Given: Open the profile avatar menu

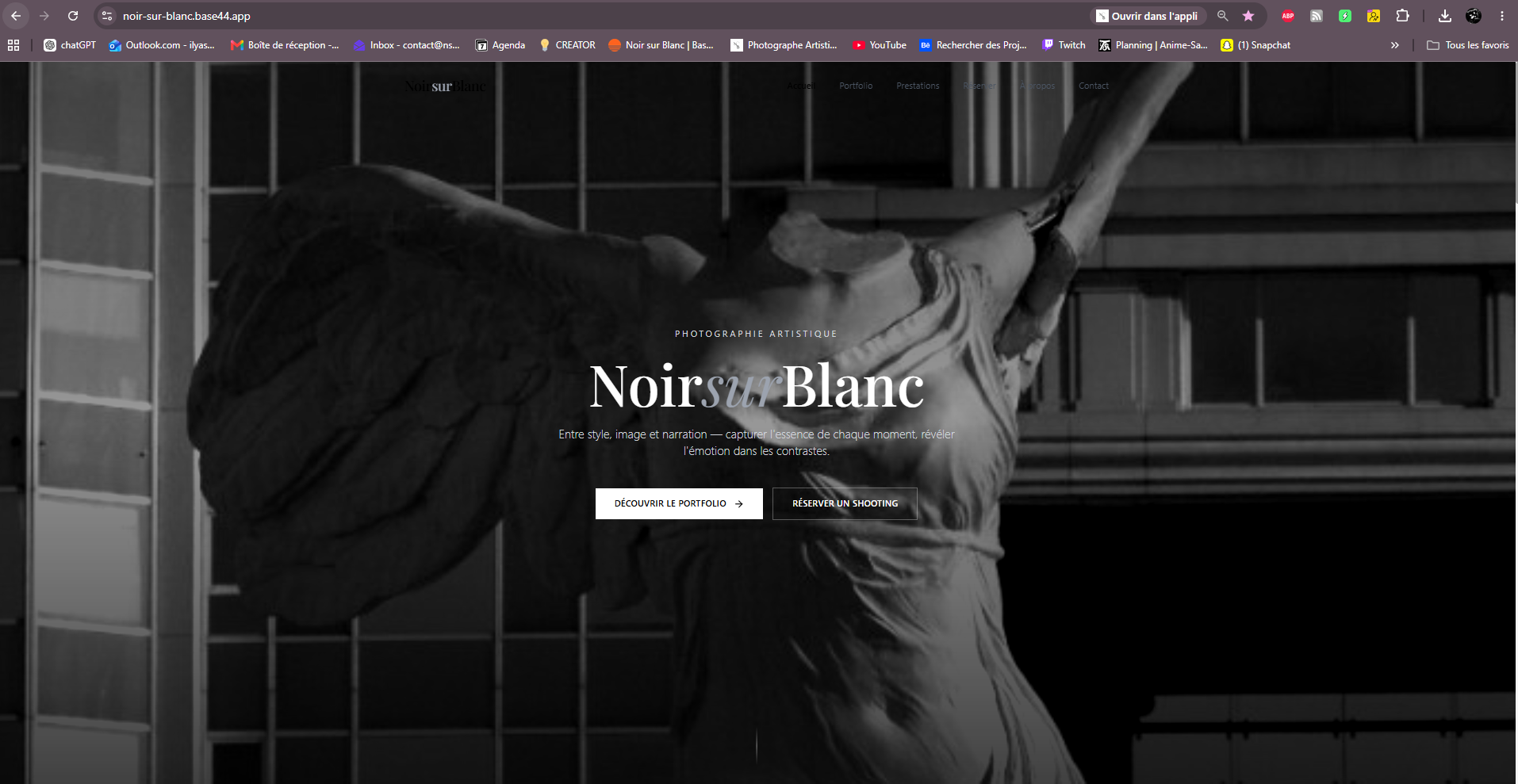Looking at the screenshot, I should click(x=1474, y=16).
